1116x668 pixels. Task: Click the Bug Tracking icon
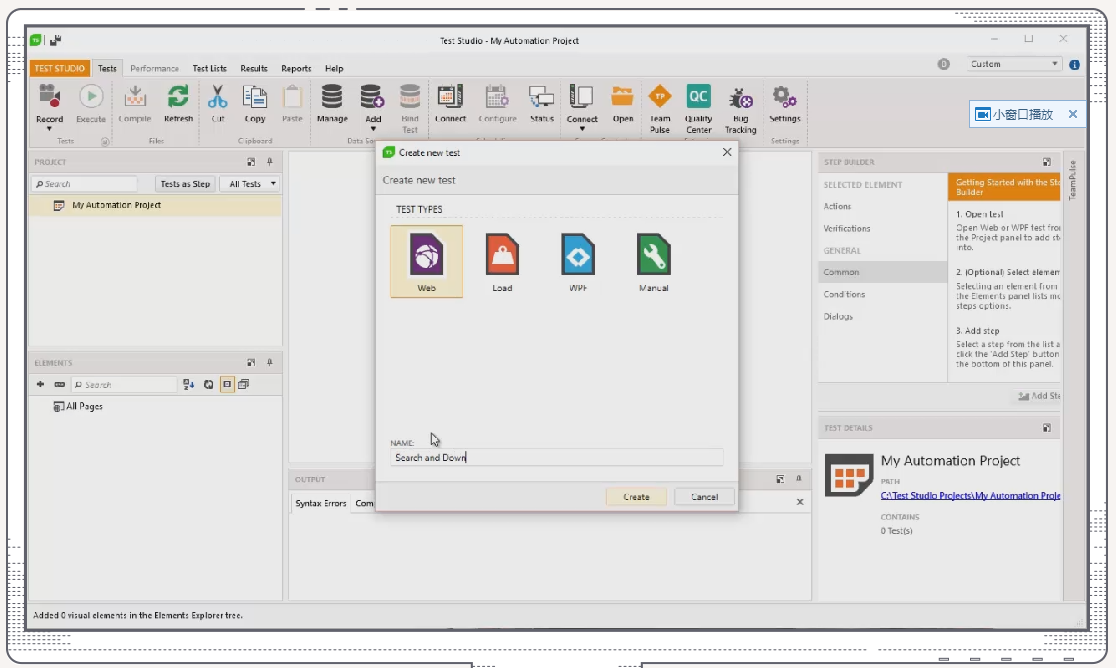click(x=740, y=97)
